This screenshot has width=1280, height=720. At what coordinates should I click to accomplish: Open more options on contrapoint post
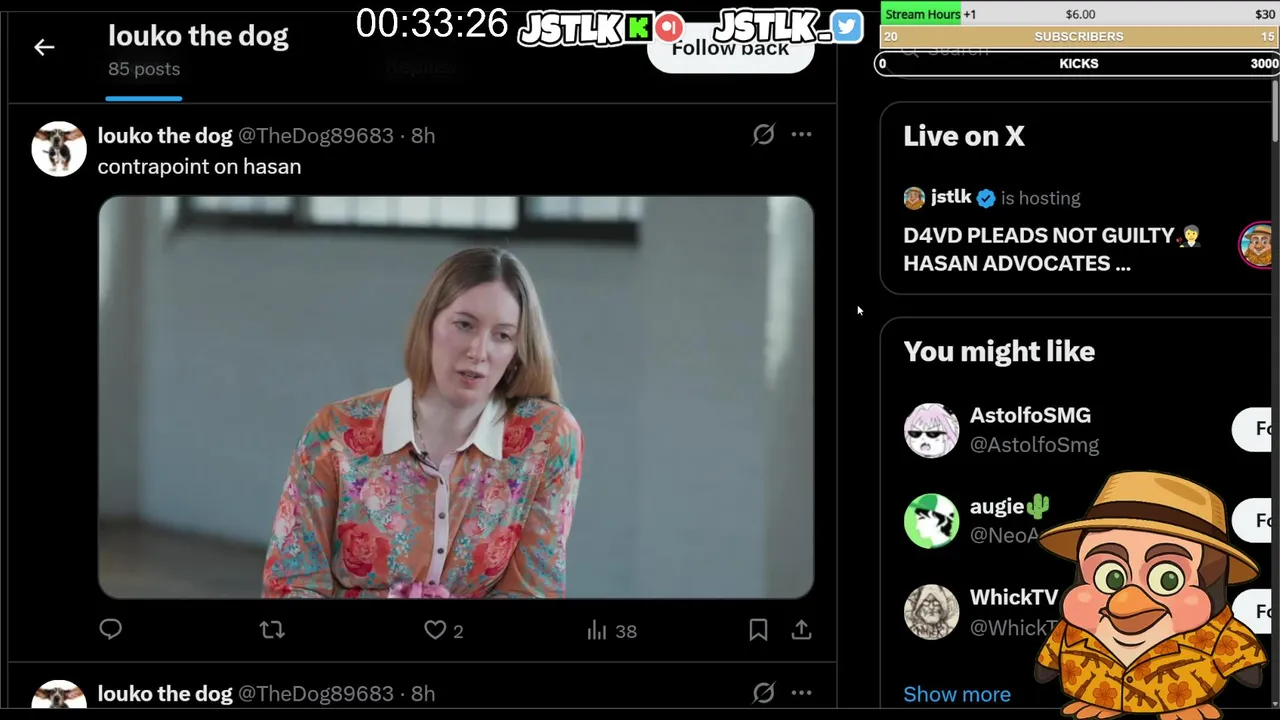[802, 134]
